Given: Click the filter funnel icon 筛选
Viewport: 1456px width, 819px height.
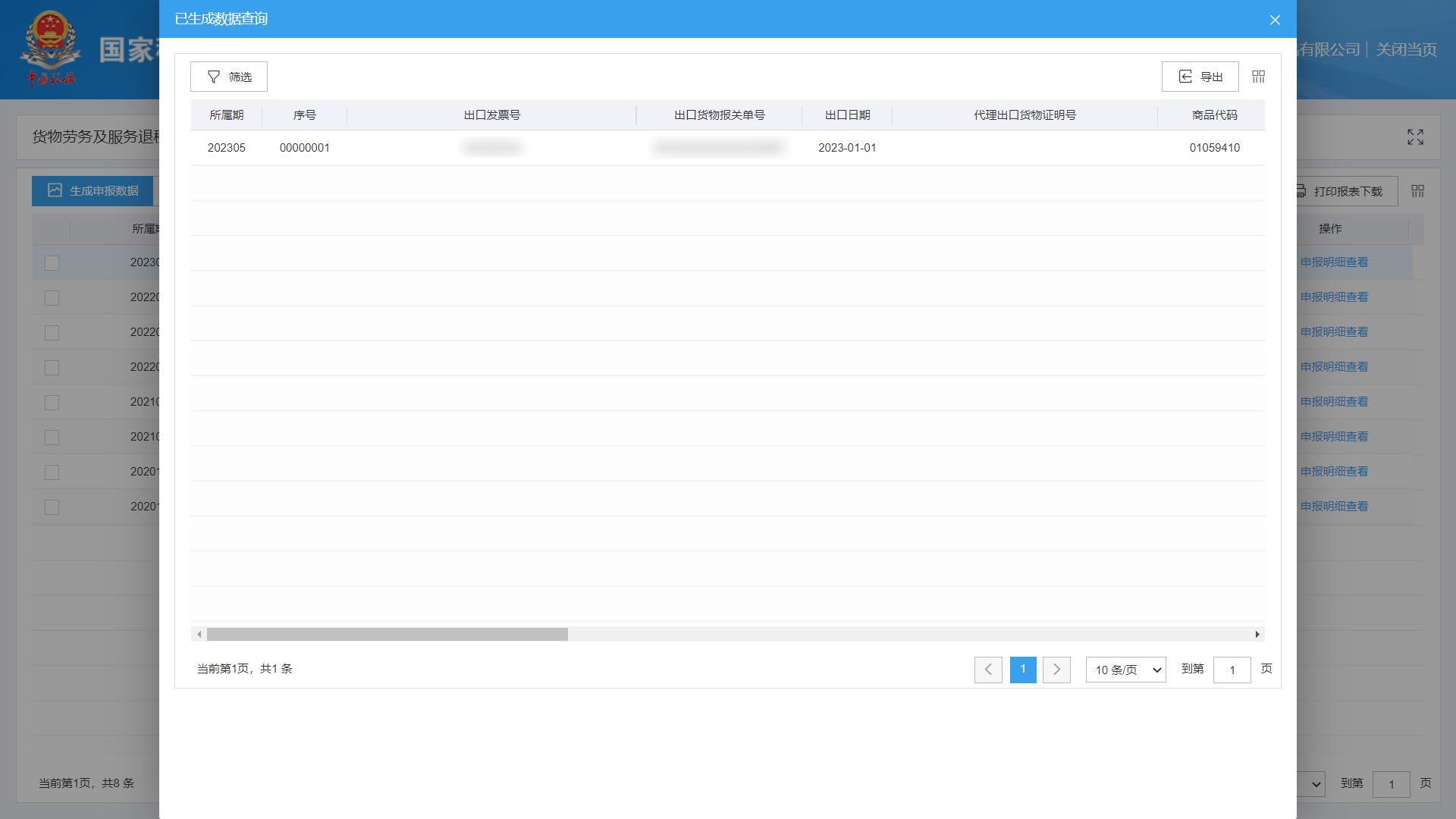Looking at the screenshot, I should point(214,77).
